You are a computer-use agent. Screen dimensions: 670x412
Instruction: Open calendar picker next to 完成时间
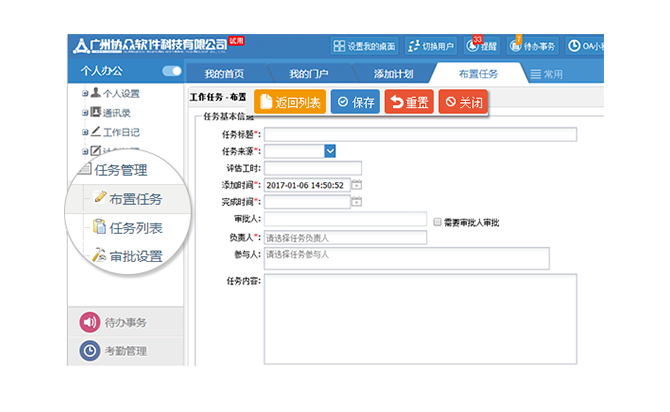(x=356, y=202)
